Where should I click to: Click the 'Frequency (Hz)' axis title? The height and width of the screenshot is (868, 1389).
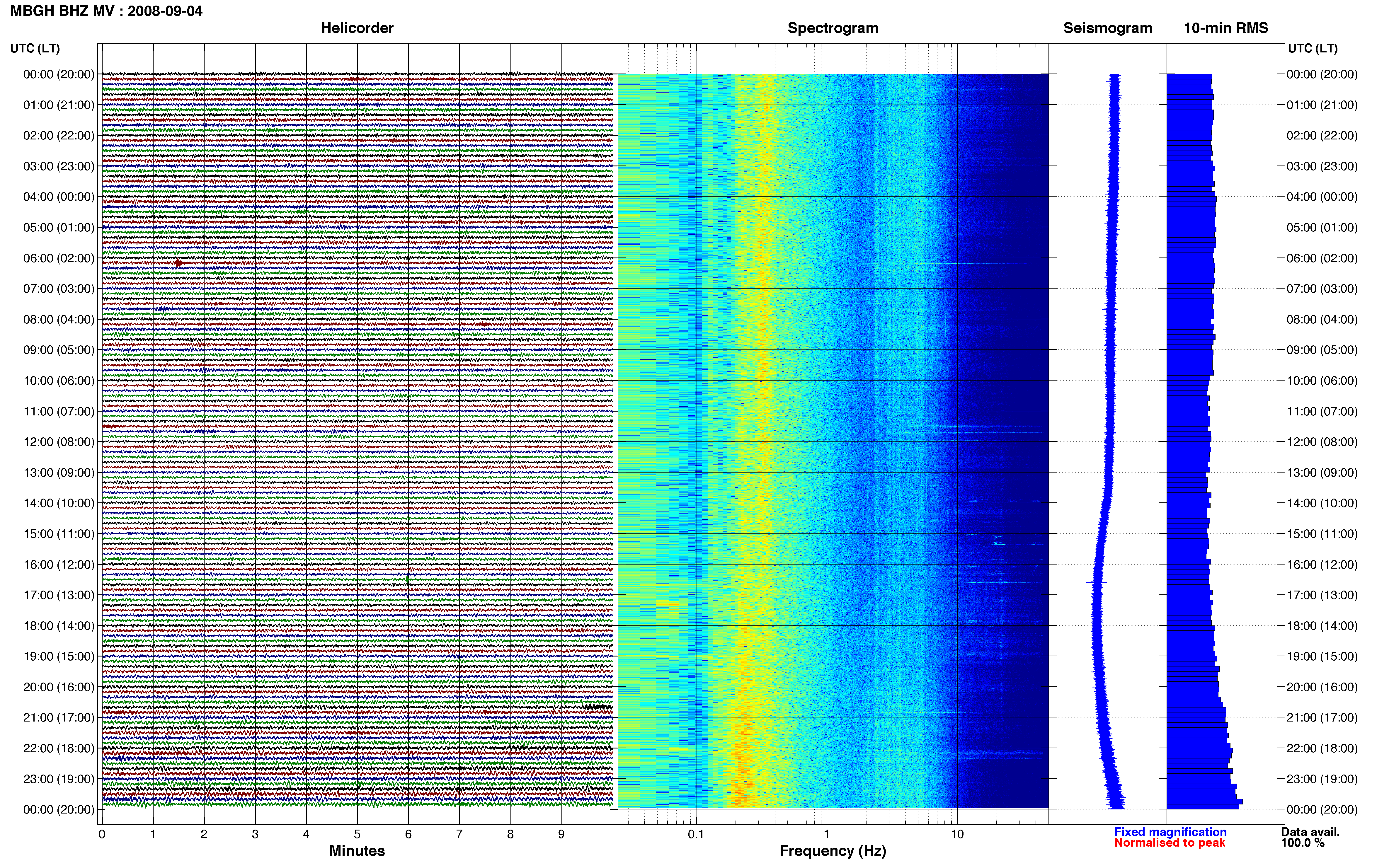point(833,851)
